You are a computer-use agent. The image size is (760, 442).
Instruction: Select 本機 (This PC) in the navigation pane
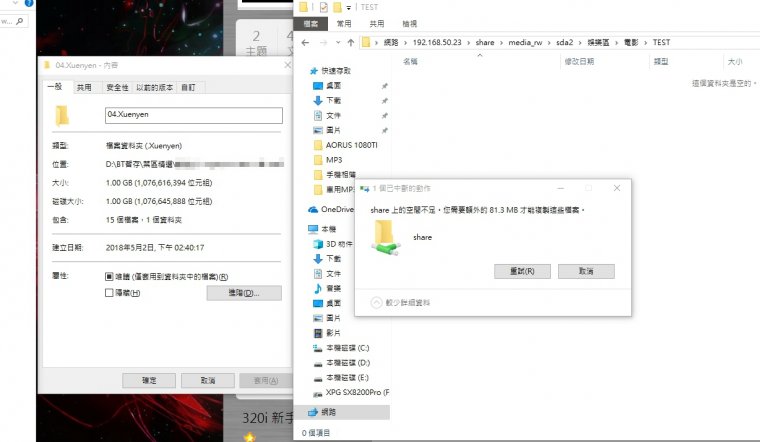(x=329, y=229)
